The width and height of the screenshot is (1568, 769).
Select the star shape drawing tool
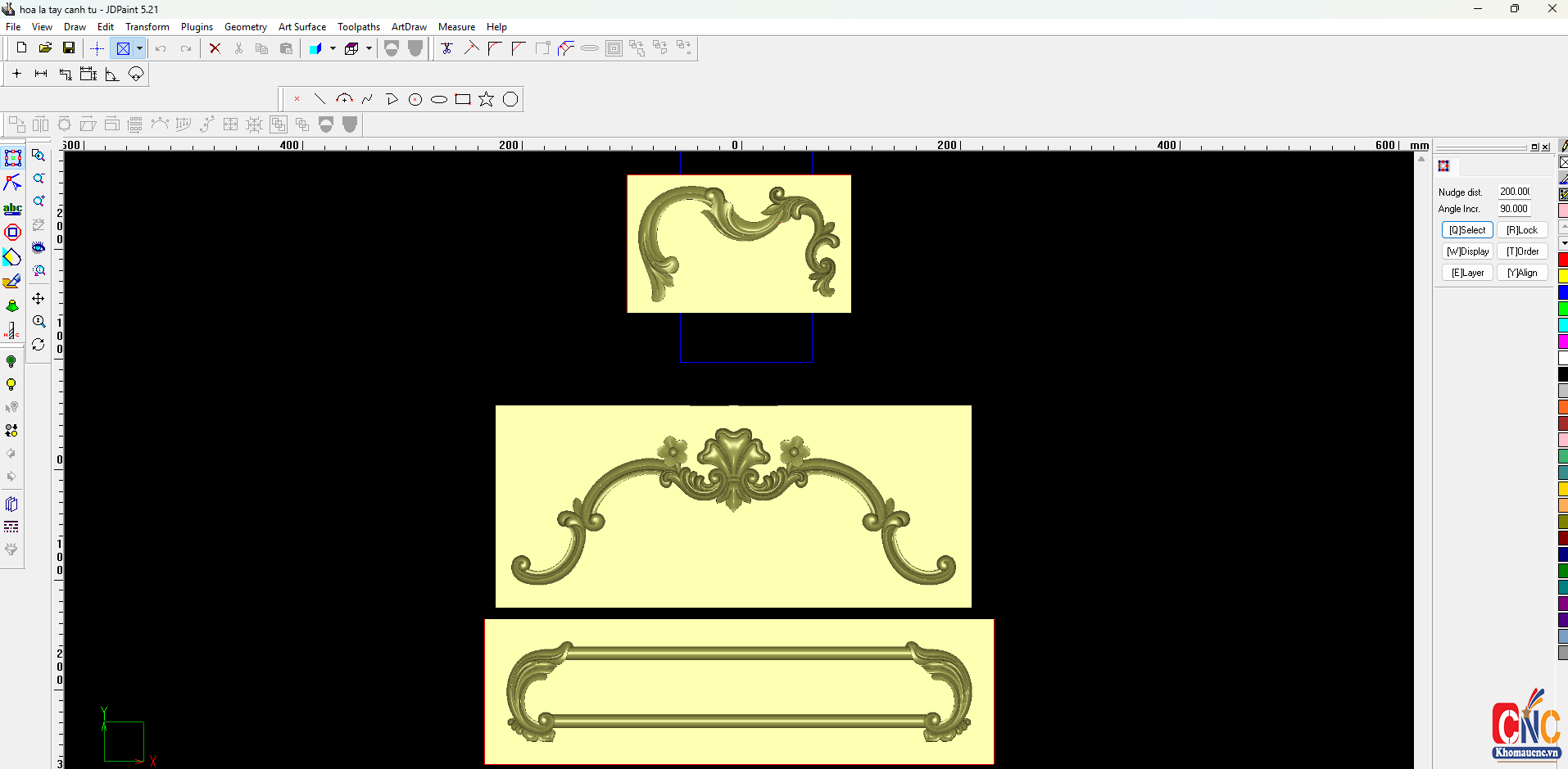click(487, 99)
